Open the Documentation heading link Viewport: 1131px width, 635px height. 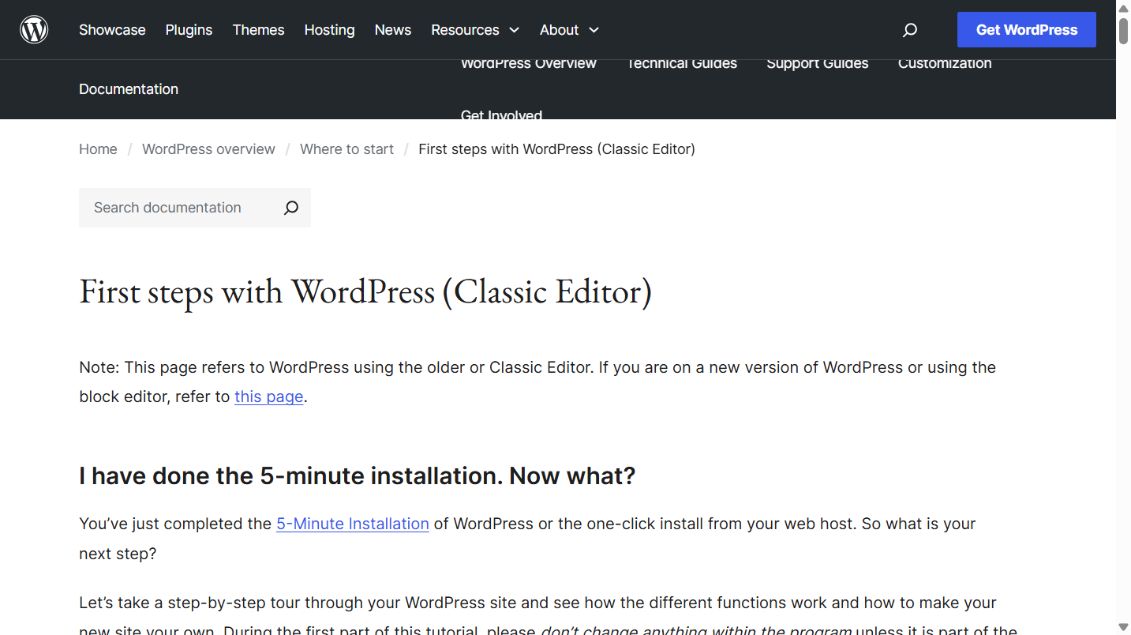coord(128,89)
